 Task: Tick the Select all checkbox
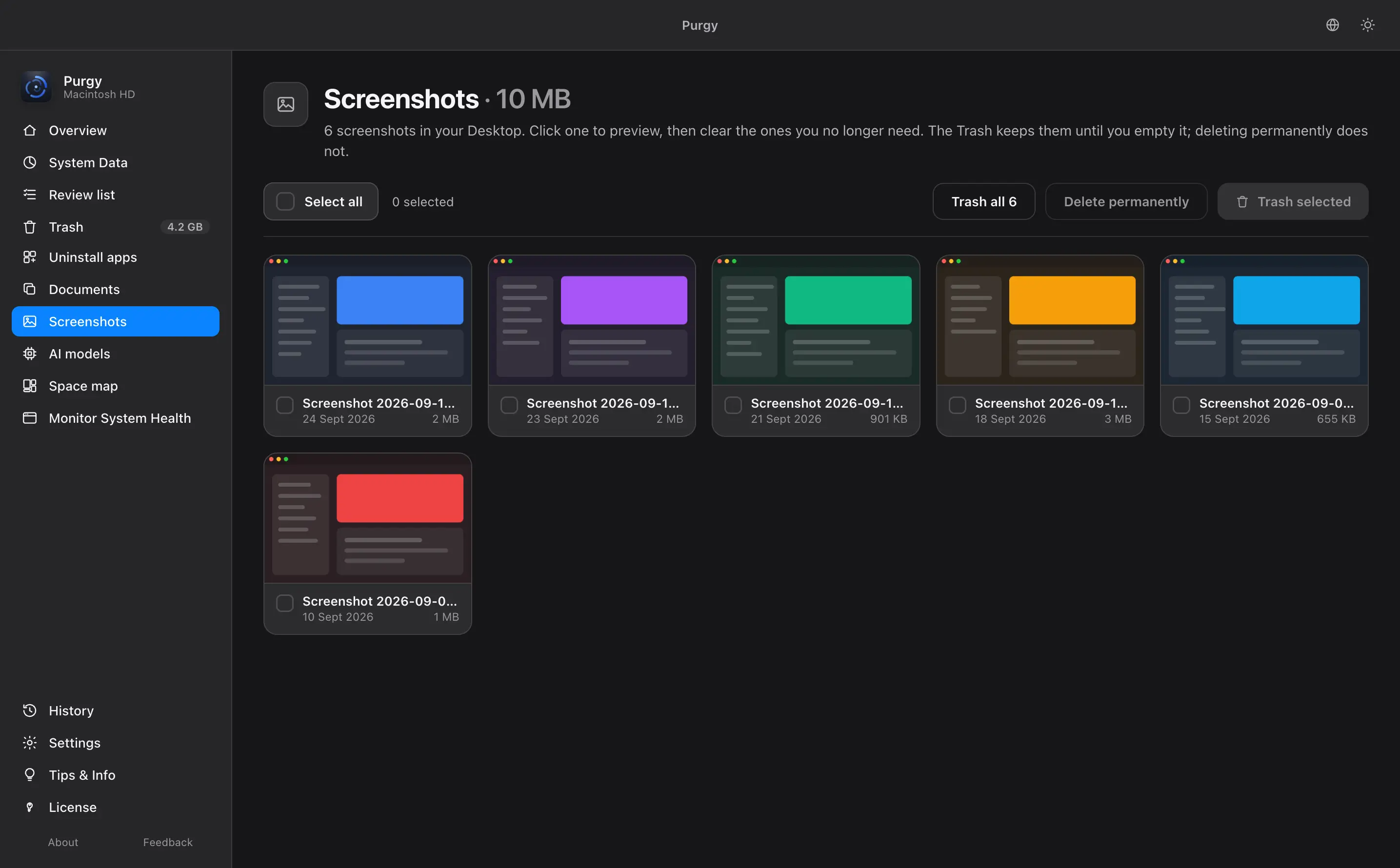point(285,201)
